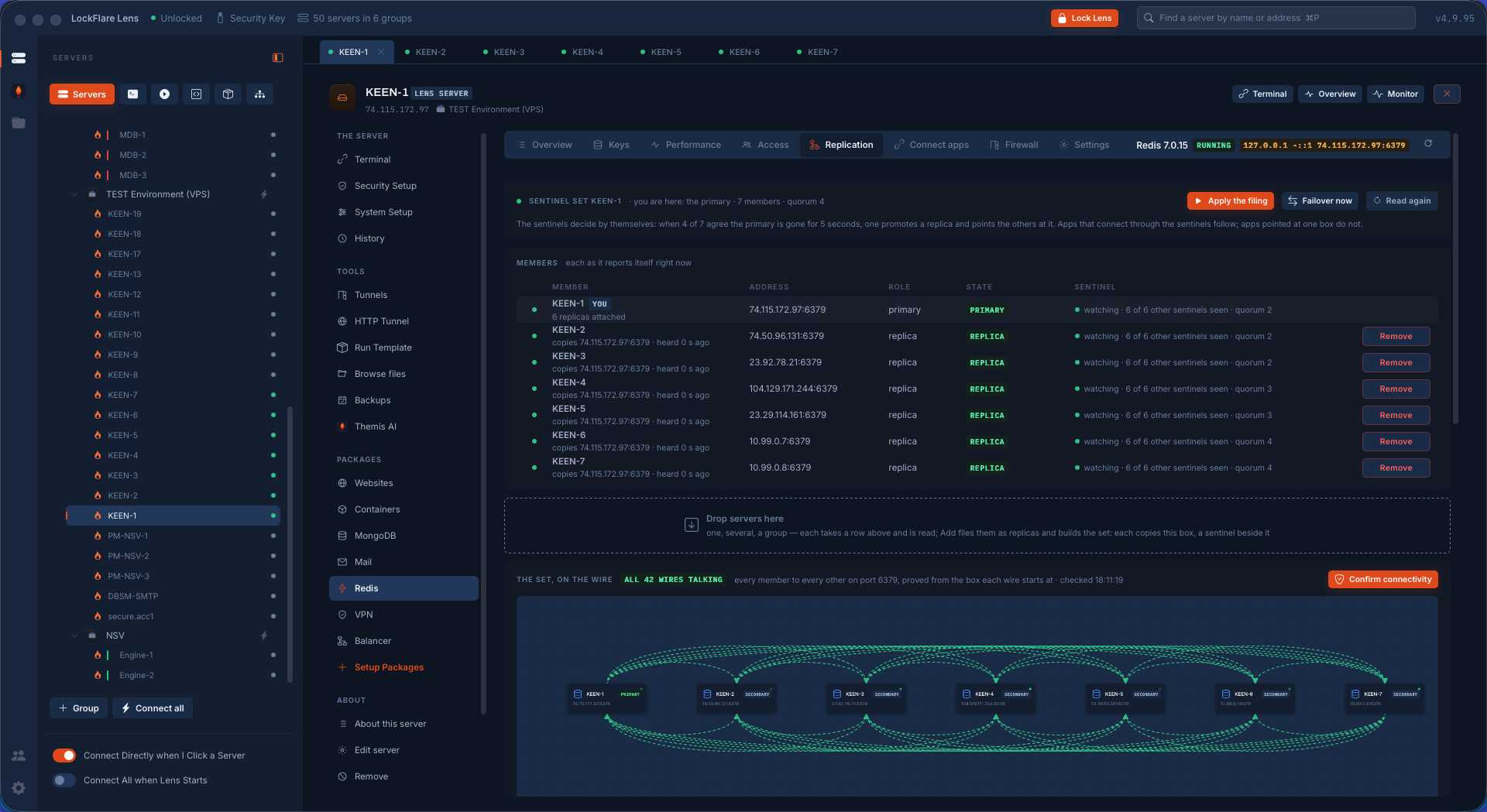Switch to the KEEN-7 tab
This screenshot has width=1487, height=812.
pos(822,52)
